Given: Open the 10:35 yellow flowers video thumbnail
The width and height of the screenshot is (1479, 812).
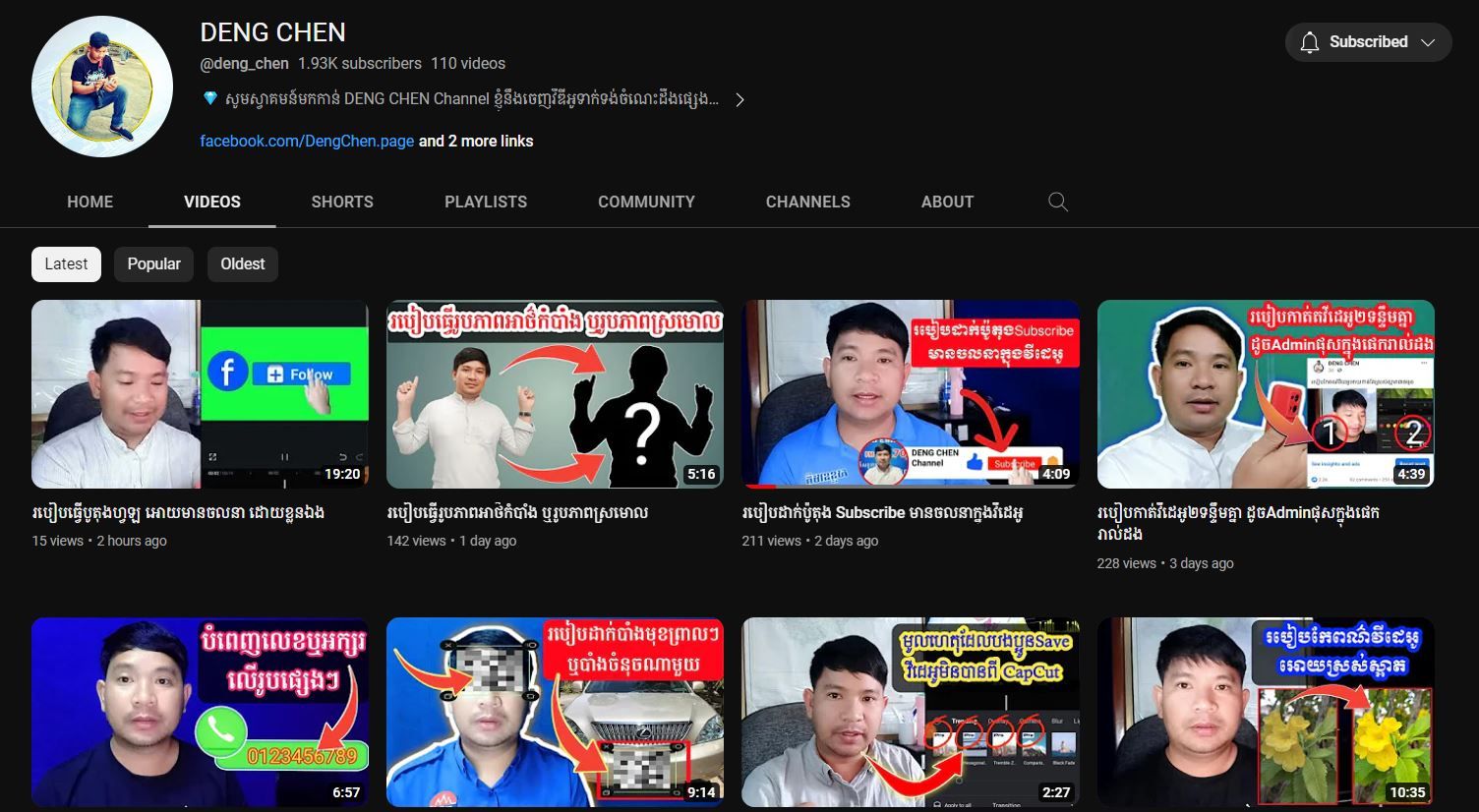Looking at the screenshot, I should tap(1266, 712).
